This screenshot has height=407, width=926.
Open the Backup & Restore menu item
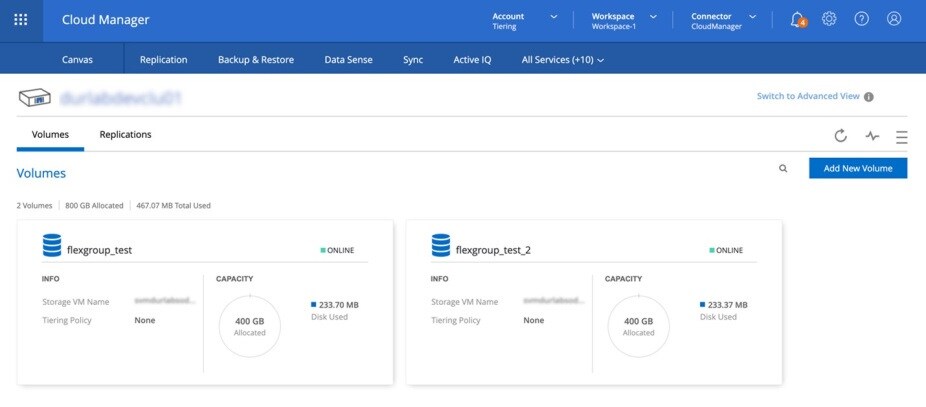256,60
